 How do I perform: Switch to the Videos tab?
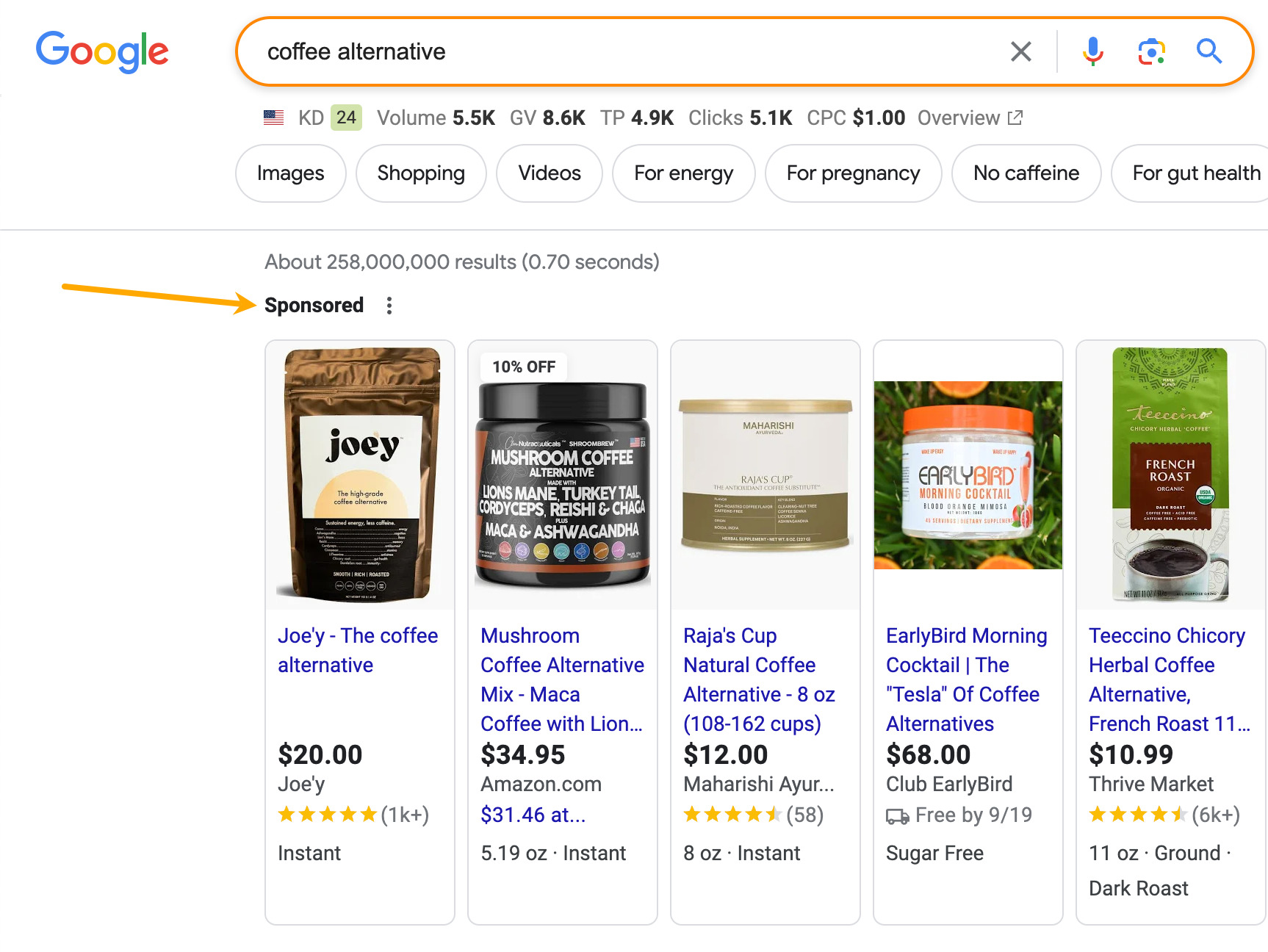point(549,173)
